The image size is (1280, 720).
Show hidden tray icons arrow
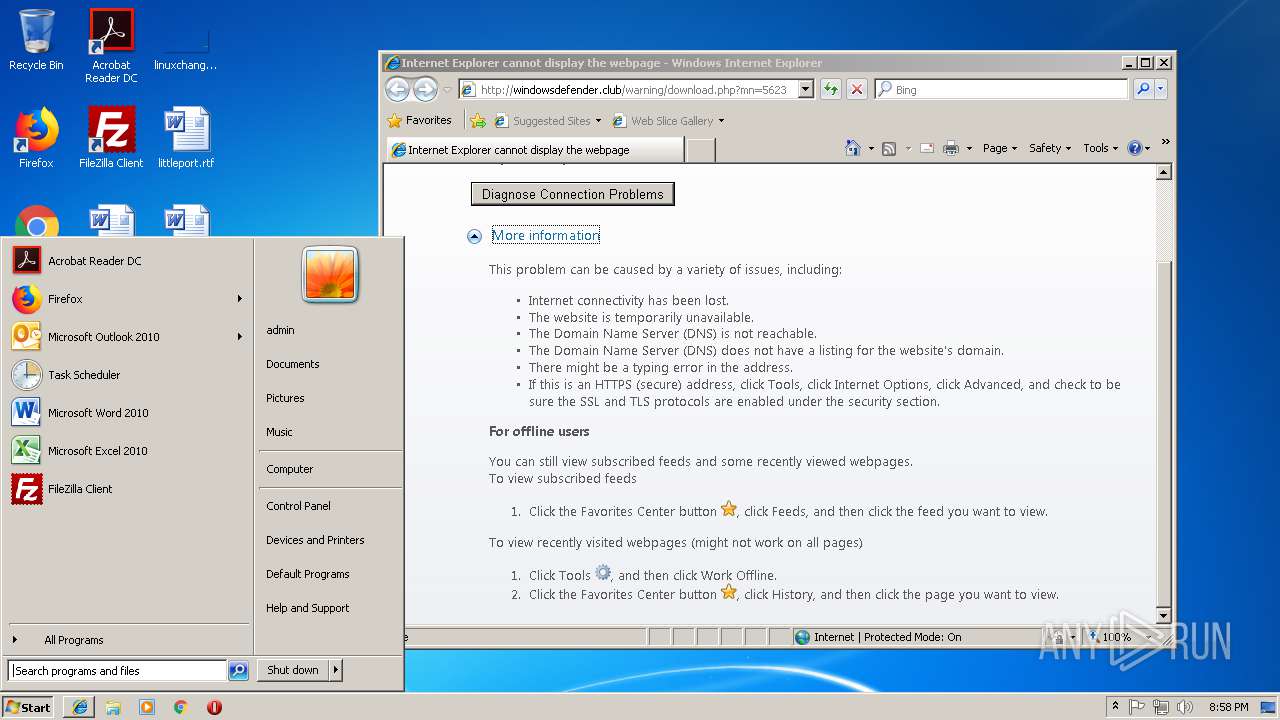tap(1116, 706)
